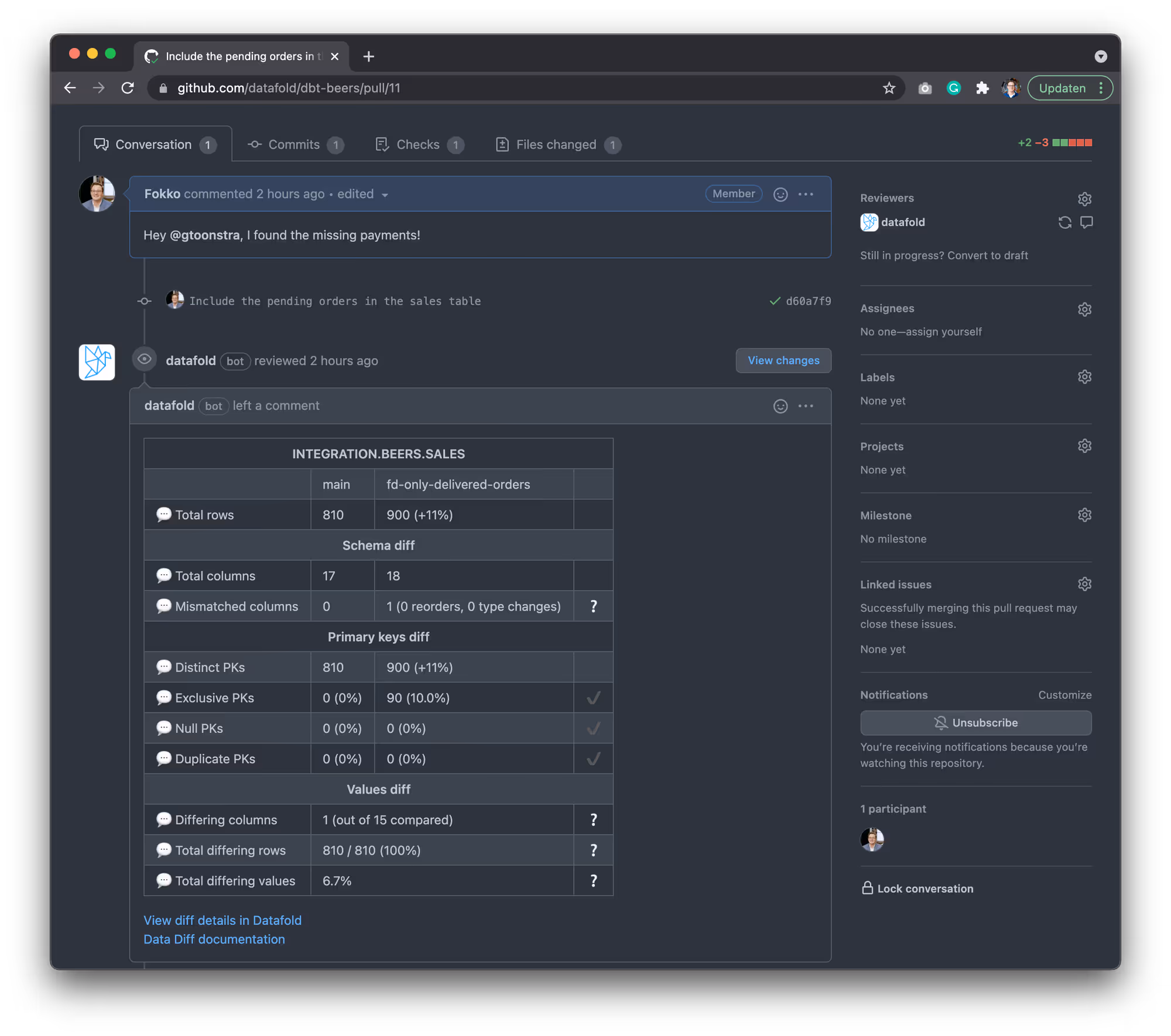Click the comment icon beside Exclusive PKs
This screenshot has width=1171, height=1036.
pos(163,697)
